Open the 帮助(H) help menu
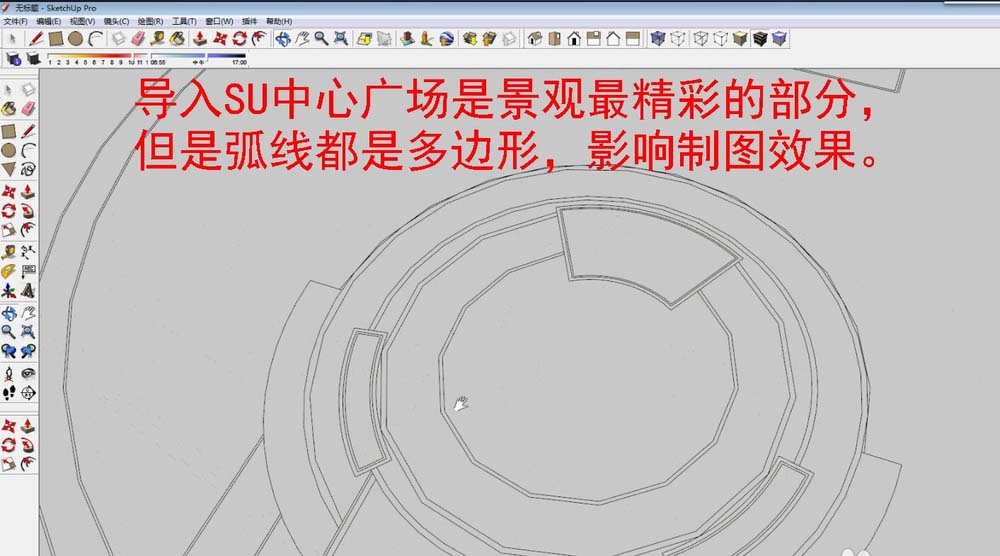The image size is (1000, 556). (279, 22)
